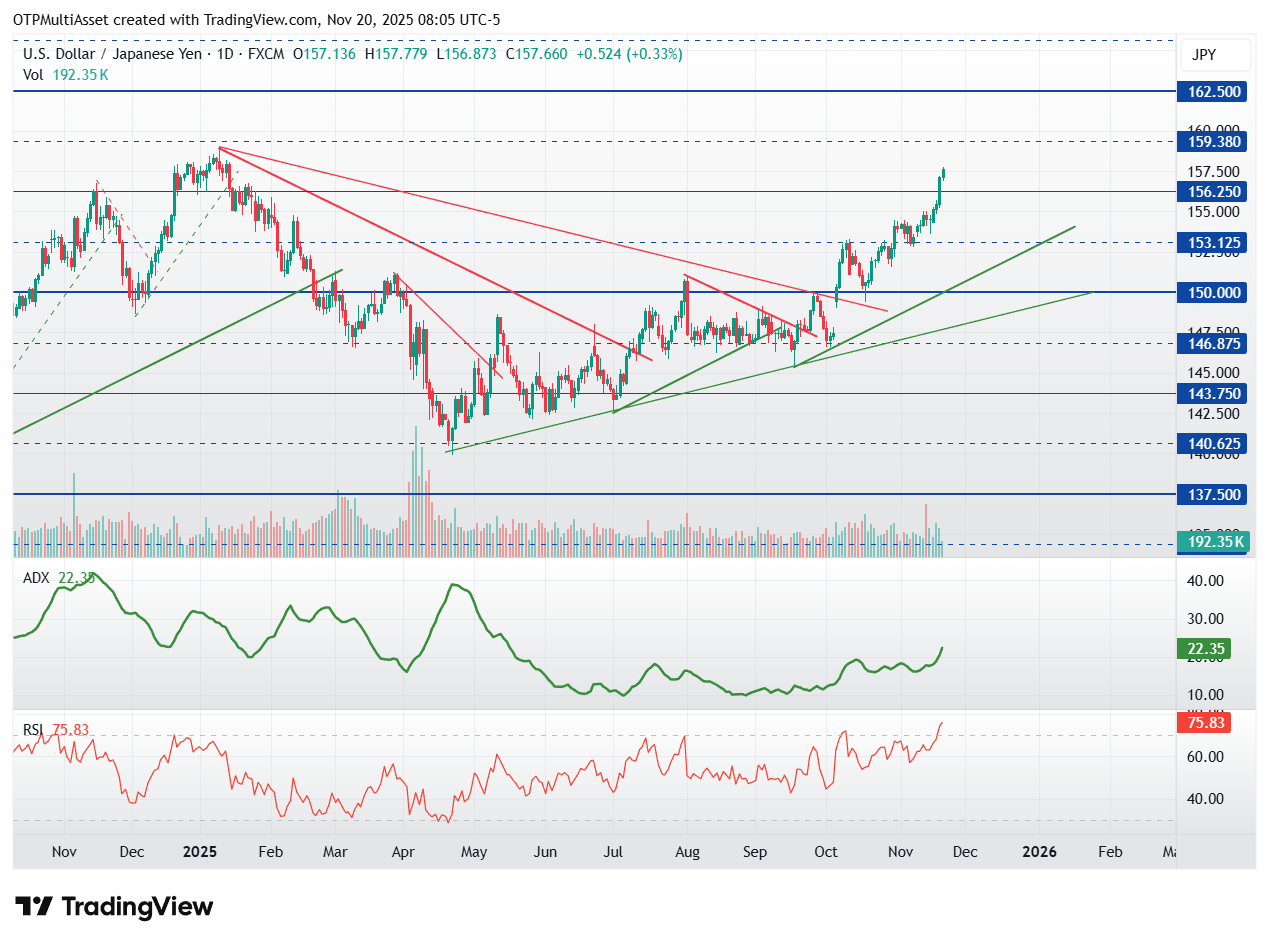The image size is (1269, 944).
Task: Click the C157.660 close price value
Action: 536,54
